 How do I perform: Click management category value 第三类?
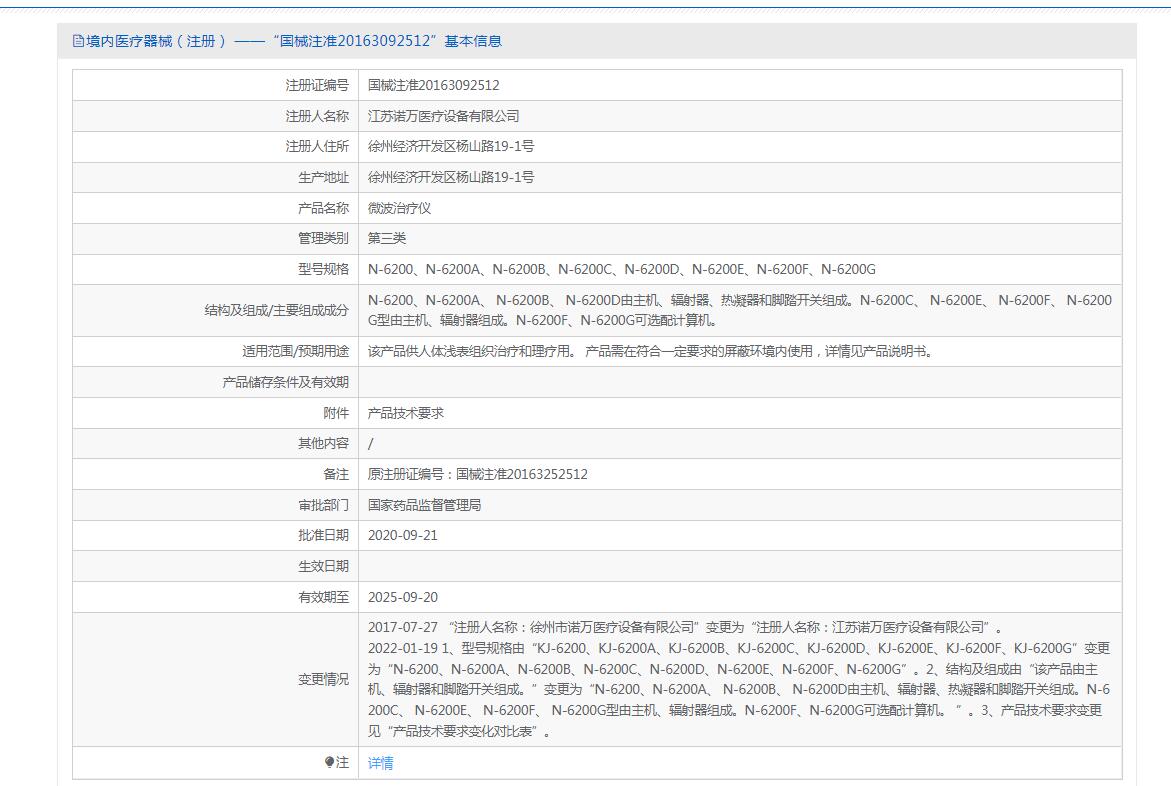click(387, 239)
